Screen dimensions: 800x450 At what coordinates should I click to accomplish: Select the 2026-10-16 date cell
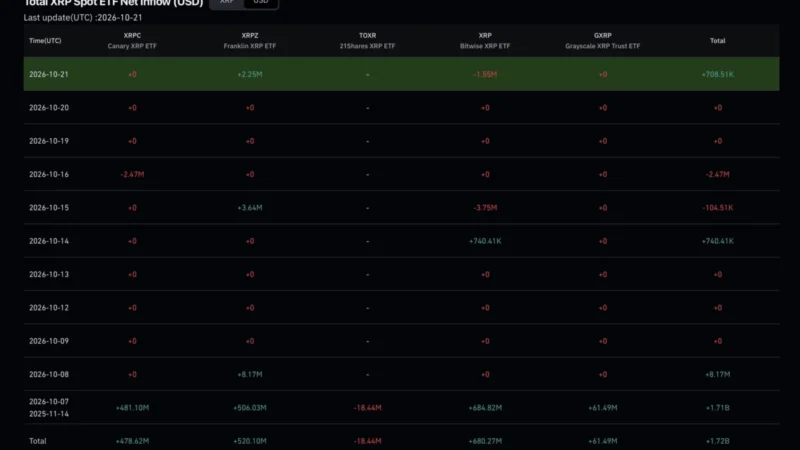(x=49, y=174)
